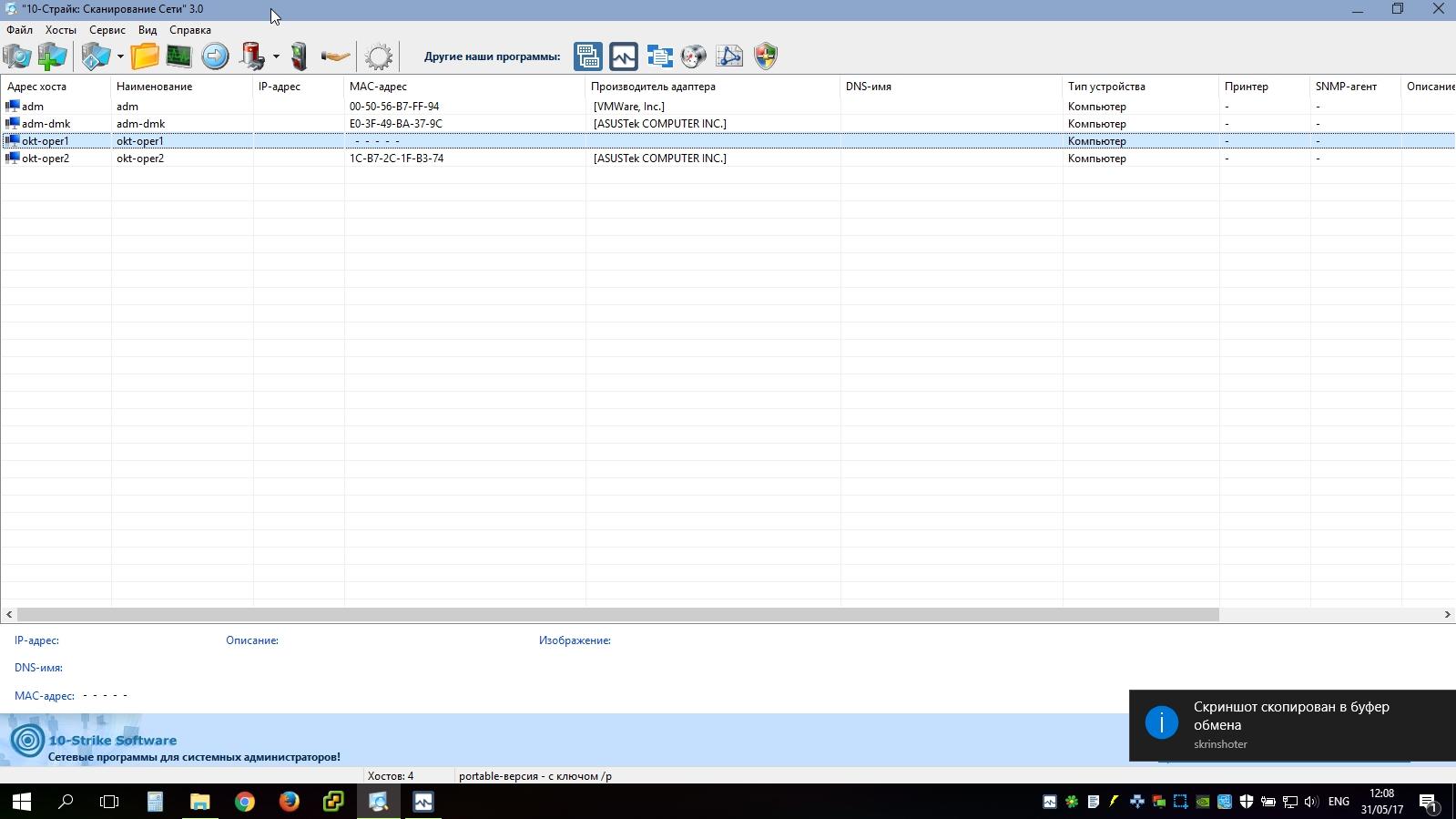The height and width of the screenshot is (819, 1456).
Task: Click MAC address E0-3F-49-BA-37-9C
Action: pyautogui.click(x=396, y=124)
